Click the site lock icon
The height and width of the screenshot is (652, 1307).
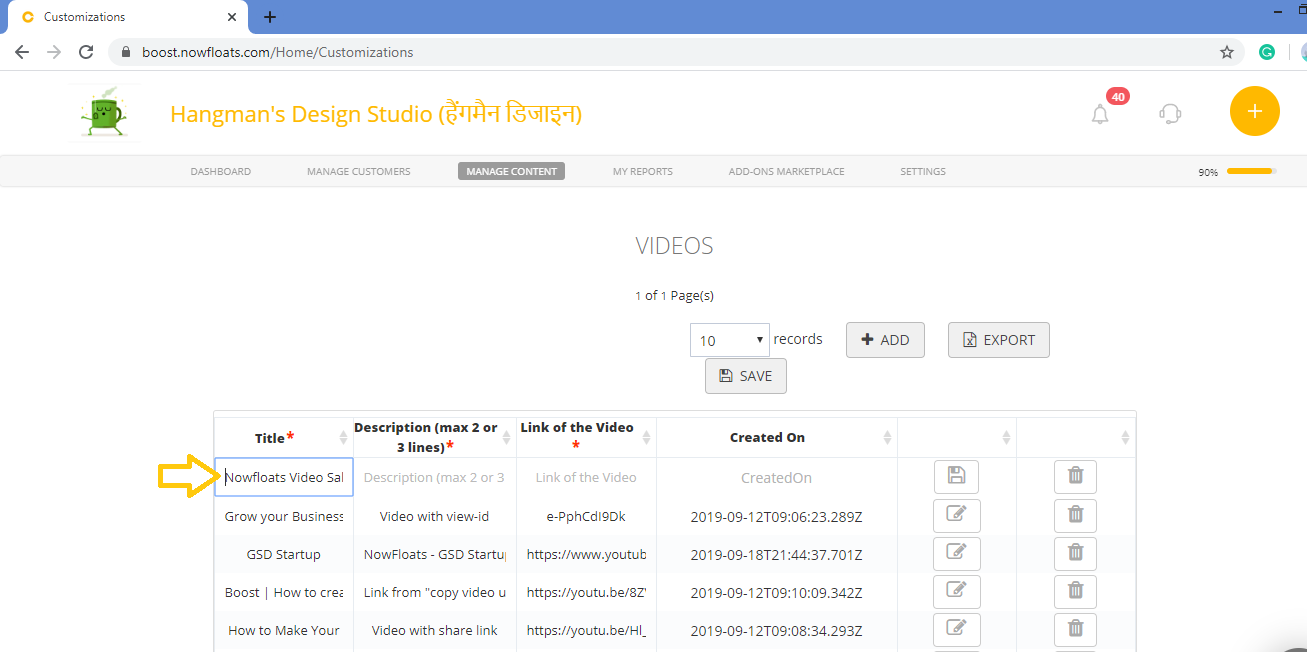[x=126, y=52]
